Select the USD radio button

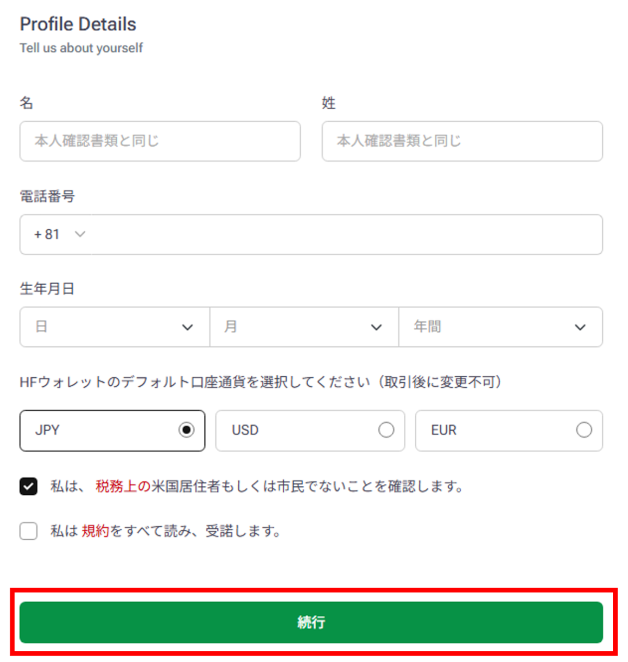(x=386, y=430)
